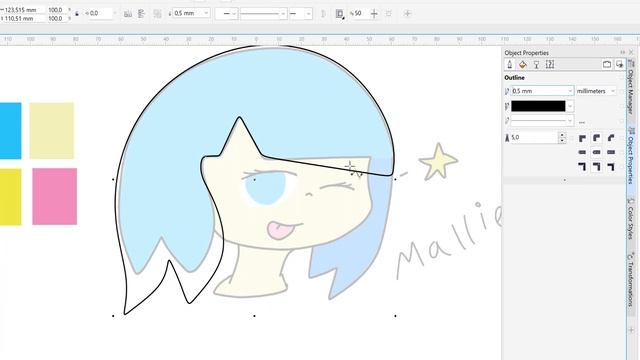Click the pale yellow color rectangle on canvas

tap(52, 131)
